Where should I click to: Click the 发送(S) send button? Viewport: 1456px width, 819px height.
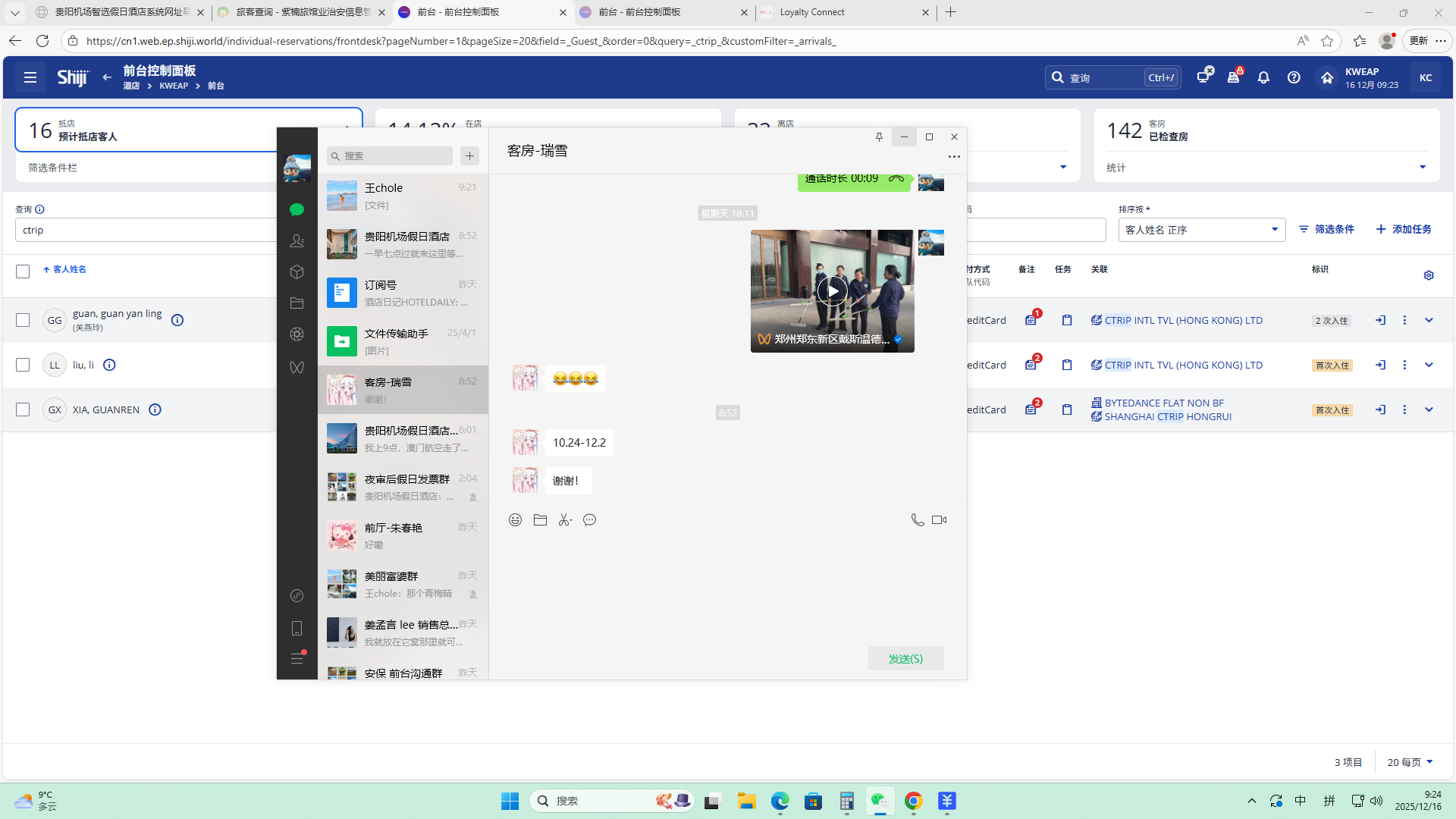pos(905,658)
